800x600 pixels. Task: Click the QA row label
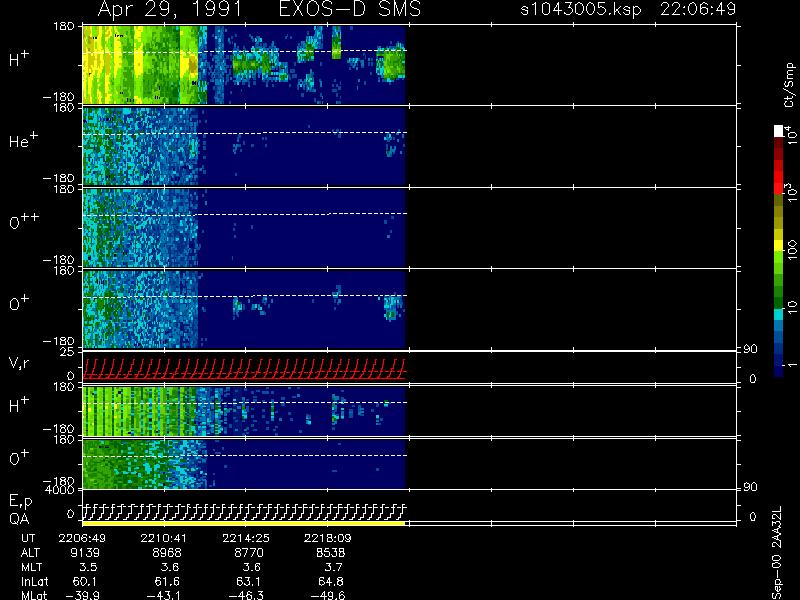tap(19, 519)
